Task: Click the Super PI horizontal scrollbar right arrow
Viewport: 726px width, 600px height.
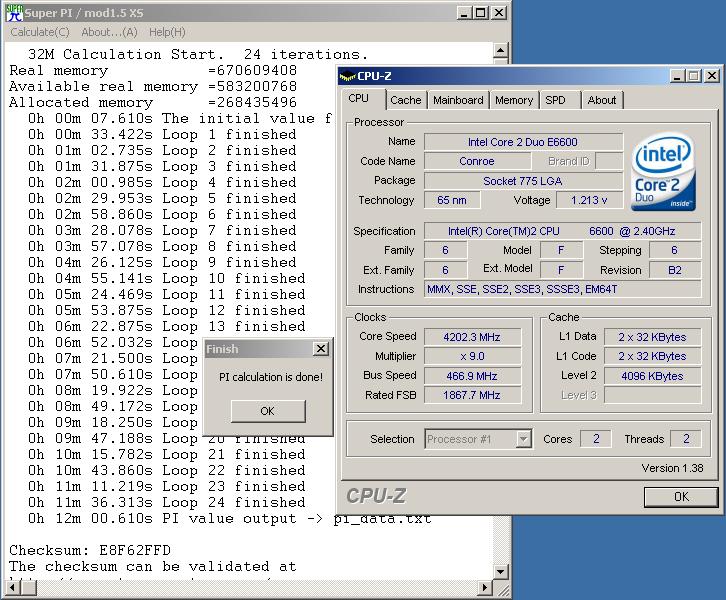Action: (484, 588)
